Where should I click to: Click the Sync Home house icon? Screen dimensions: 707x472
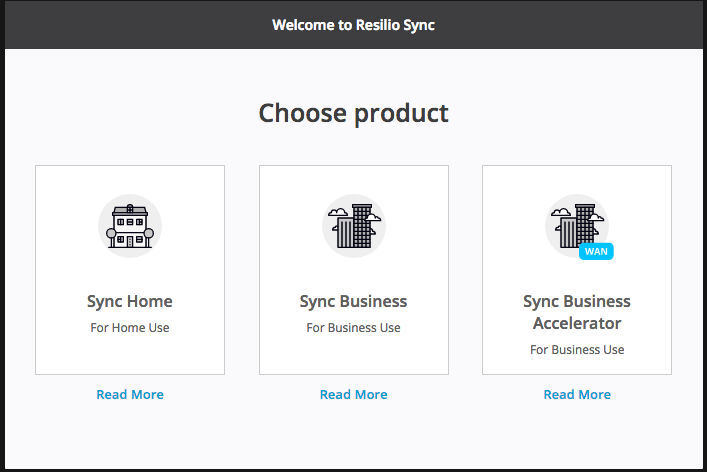click(x=130, y=226)
